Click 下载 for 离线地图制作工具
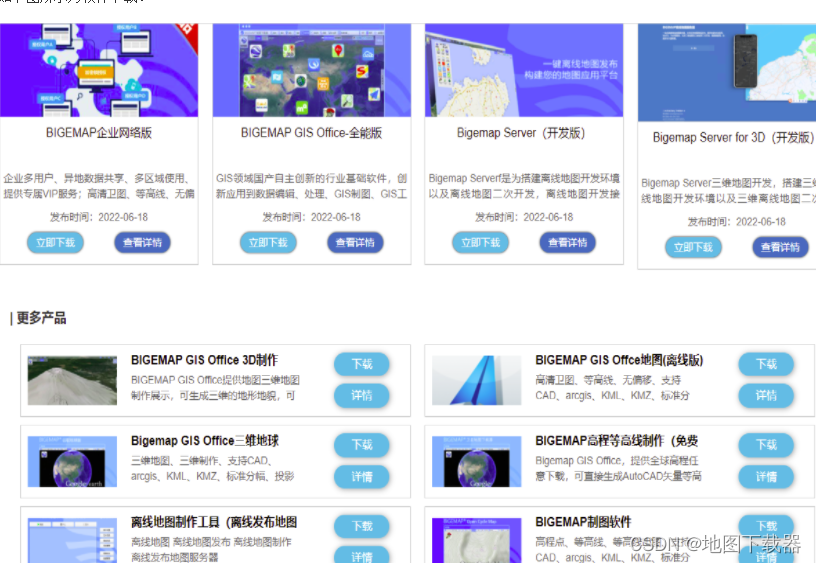Viewport: 816px width, 563px height. point(362,526)
